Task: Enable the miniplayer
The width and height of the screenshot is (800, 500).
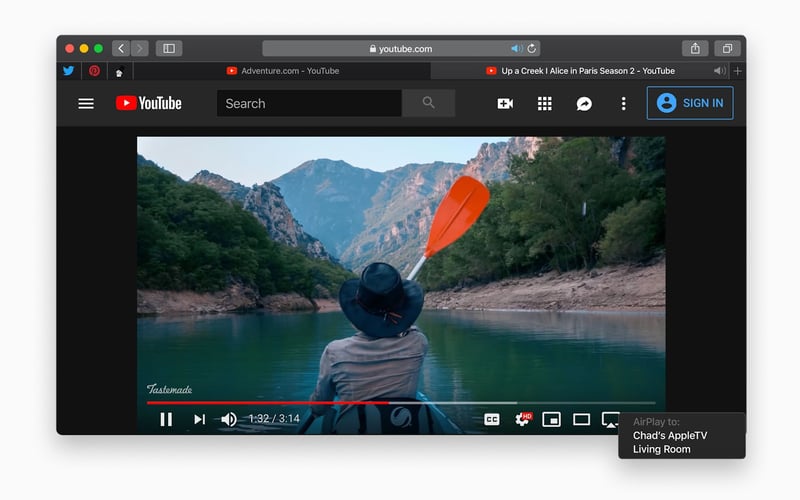Action: tap(552, 419)
